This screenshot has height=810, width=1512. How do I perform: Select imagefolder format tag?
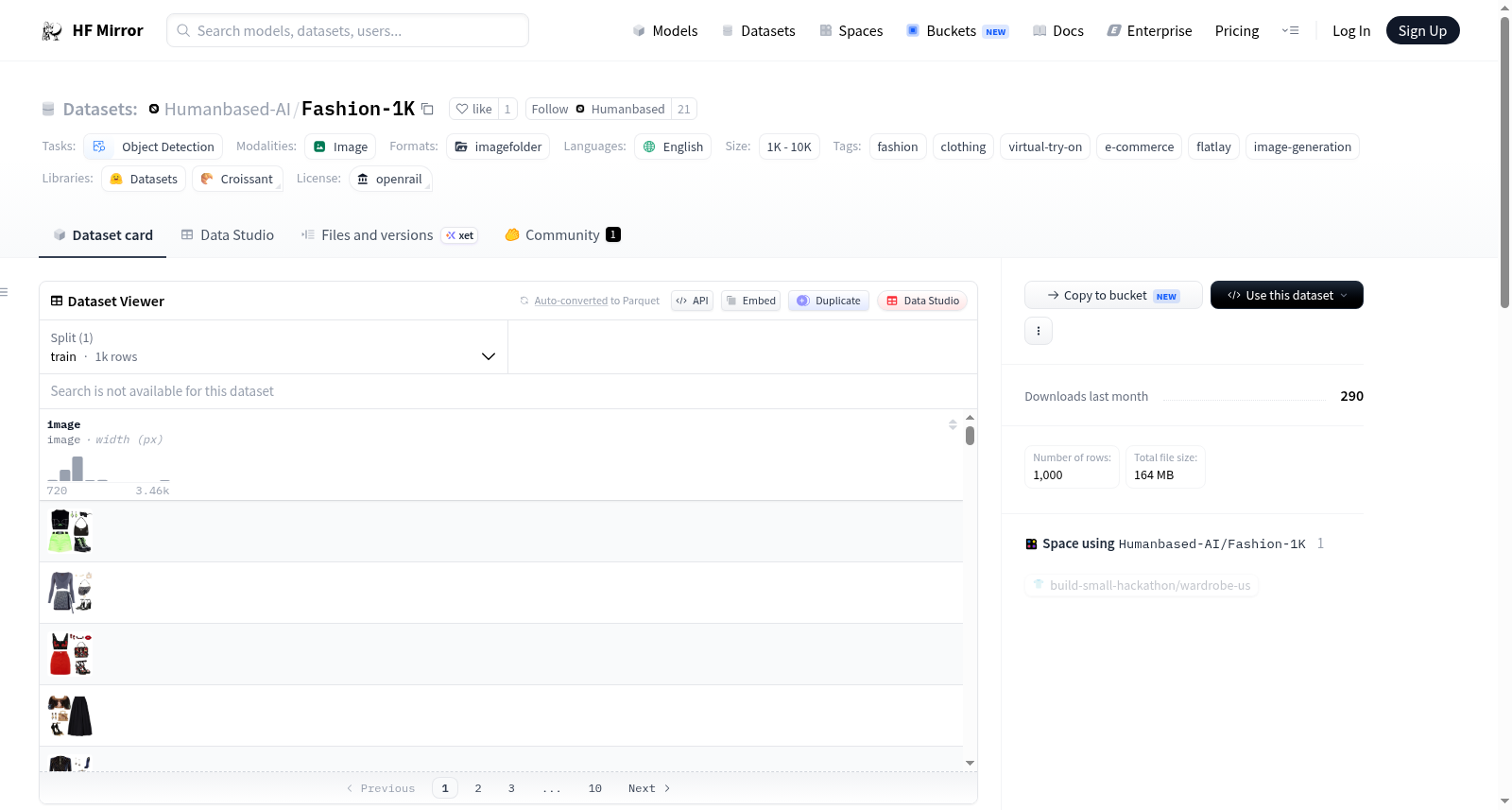point(498,146)
